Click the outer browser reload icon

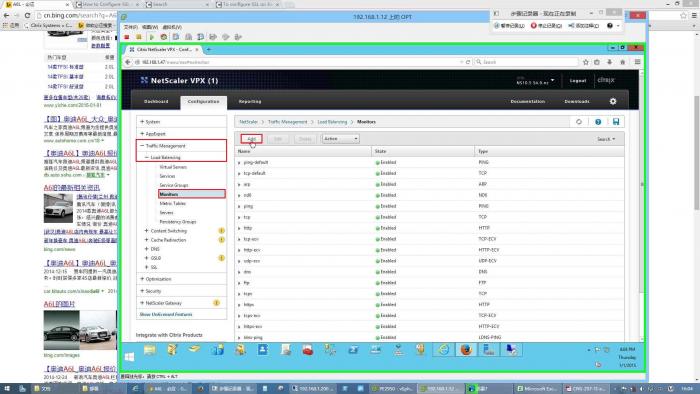point(27,16)
